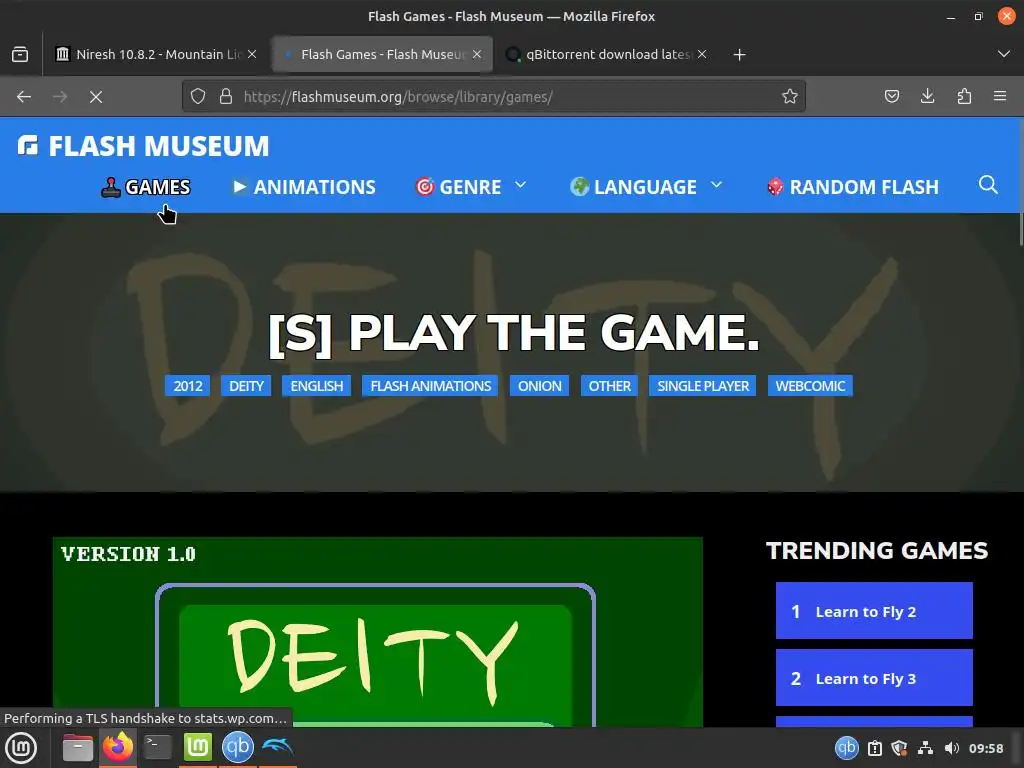Open the security shield tray icon

899,748
